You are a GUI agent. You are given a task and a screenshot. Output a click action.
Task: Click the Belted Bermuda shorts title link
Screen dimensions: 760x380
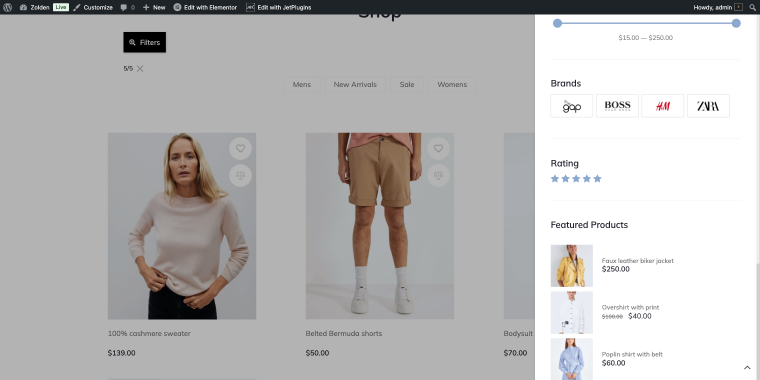(344, 333)
